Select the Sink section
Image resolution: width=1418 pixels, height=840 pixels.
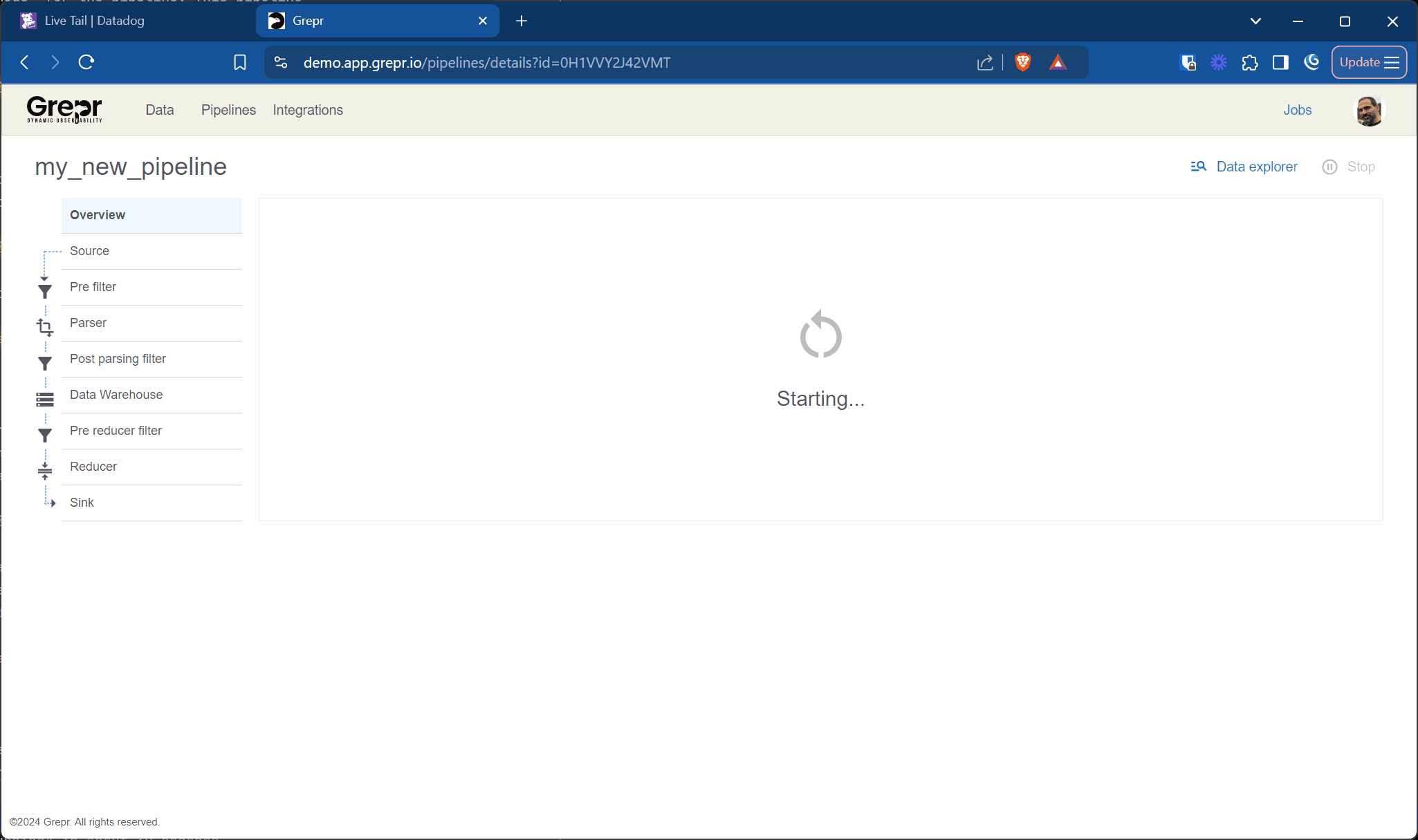click(151, 503)
